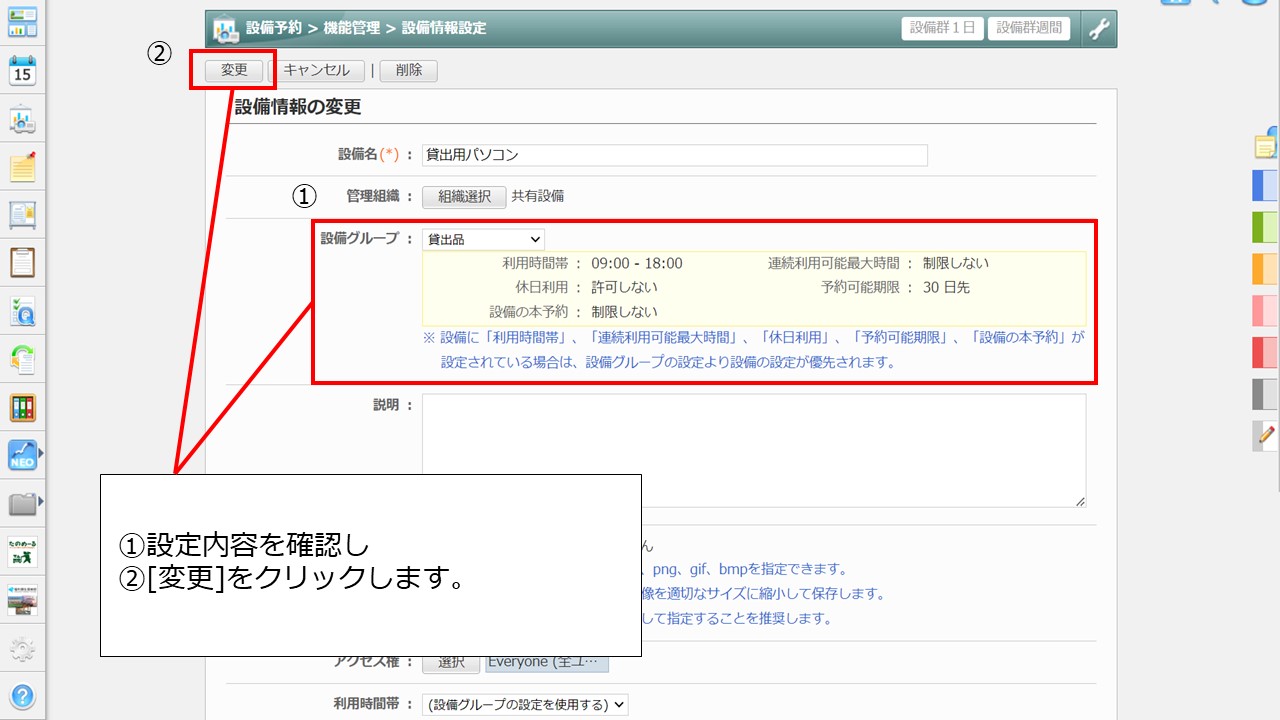
Task: Select the green sticky note color swatch
Action: coord(1265,227)
